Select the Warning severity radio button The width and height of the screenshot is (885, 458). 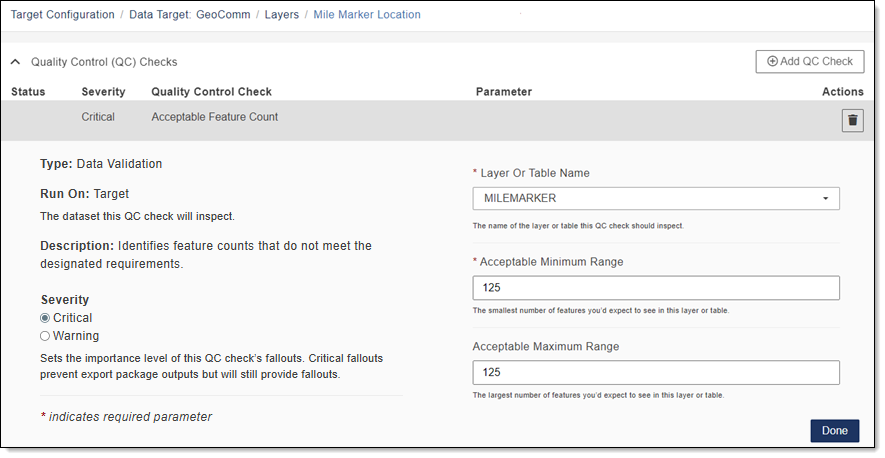coord(45,336)
